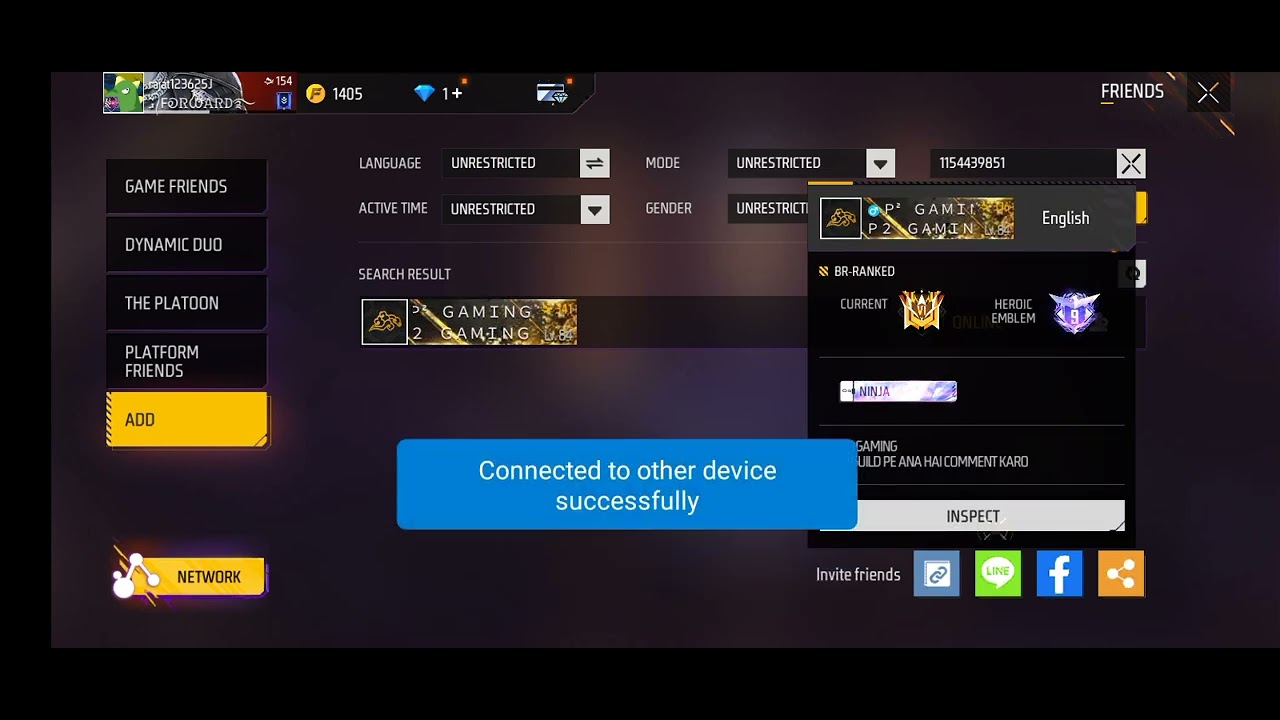Swap language using the arrows icon
This screenshot has height=720, width=1280.
[595, 163]
